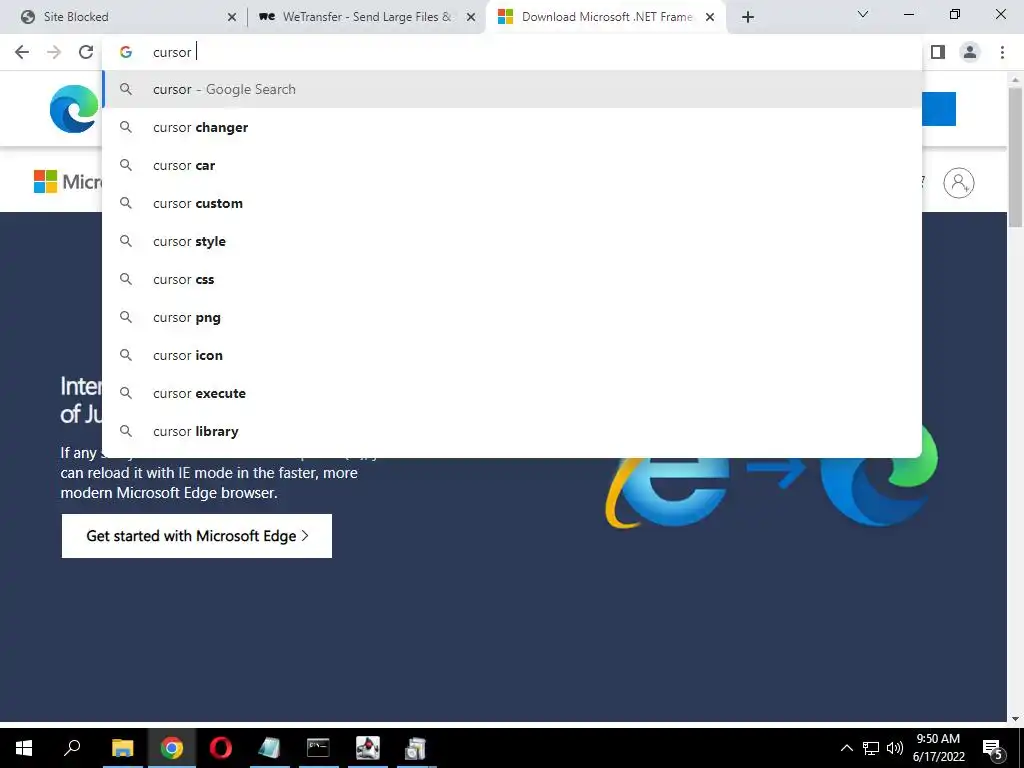The image size is (1024, 768).
Task: Pick the 'cursor style' suggestion
Action: point(512,241)
